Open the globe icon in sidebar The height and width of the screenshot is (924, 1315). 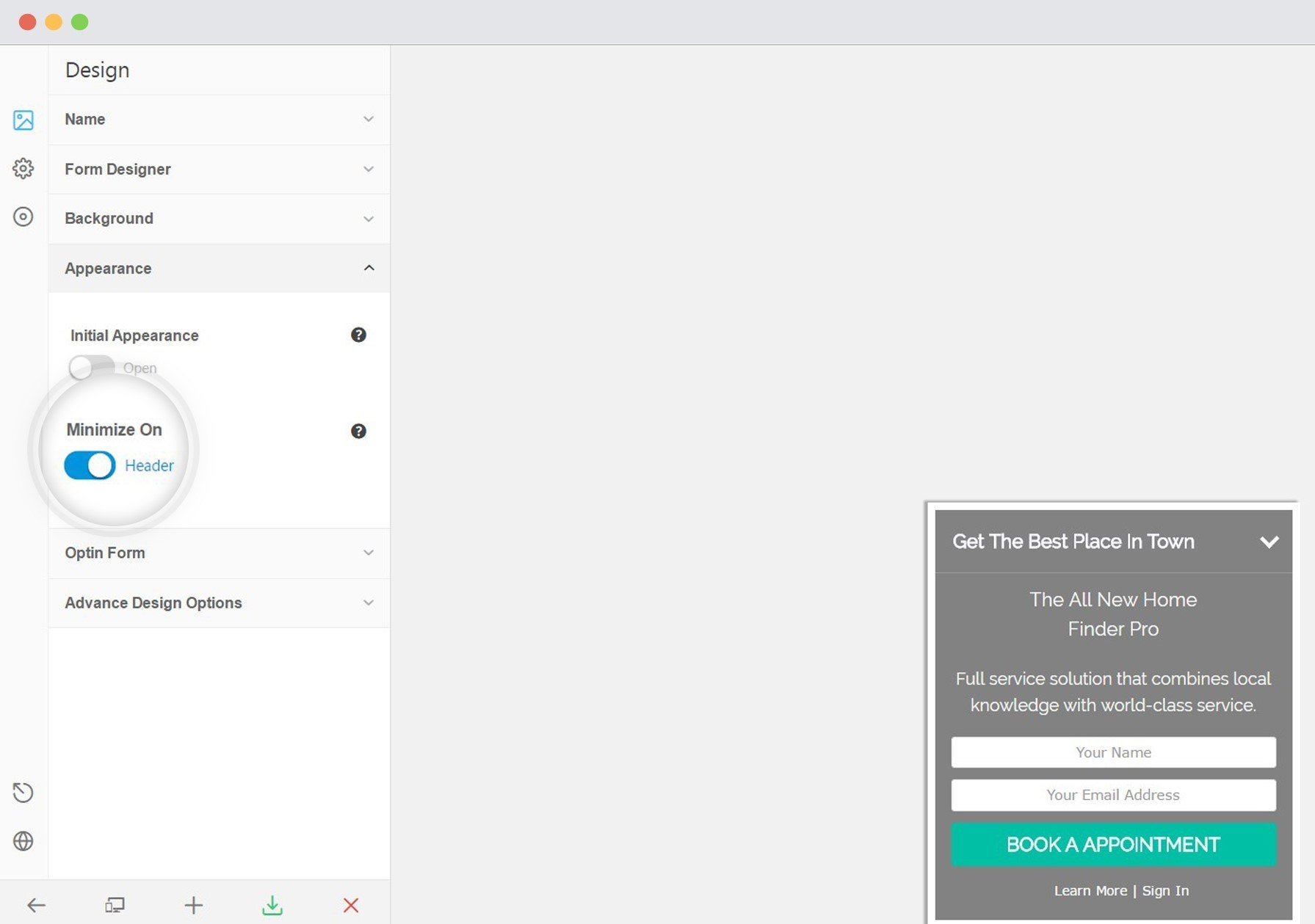23,841
